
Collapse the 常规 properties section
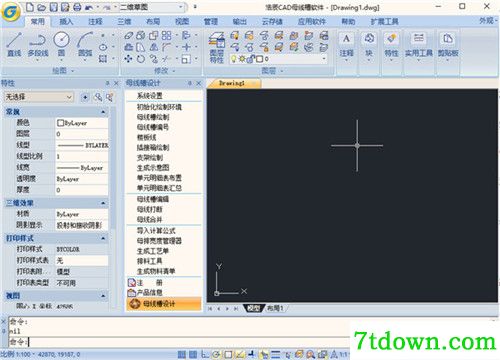coord(103,112)
